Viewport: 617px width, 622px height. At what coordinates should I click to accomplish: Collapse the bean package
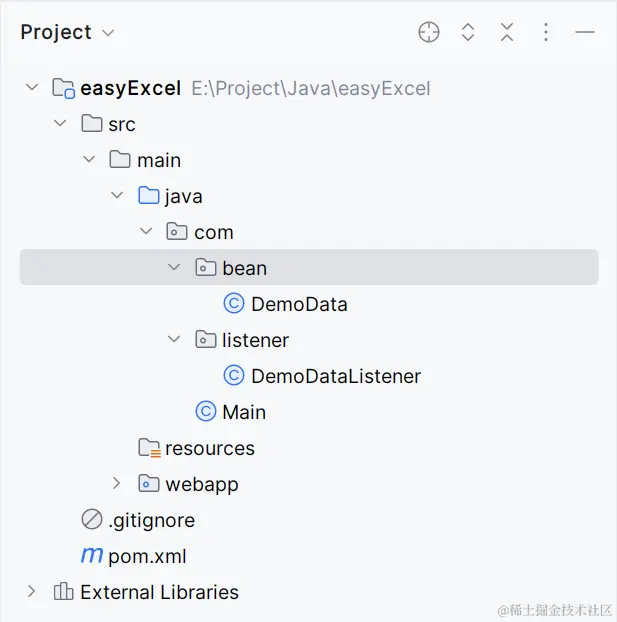pos(174,267)
